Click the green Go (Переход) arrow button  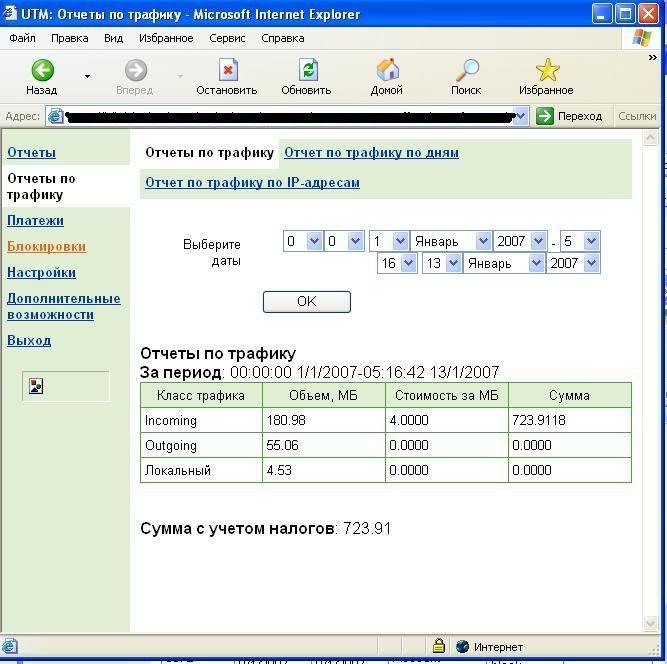(x=545, y=116)
